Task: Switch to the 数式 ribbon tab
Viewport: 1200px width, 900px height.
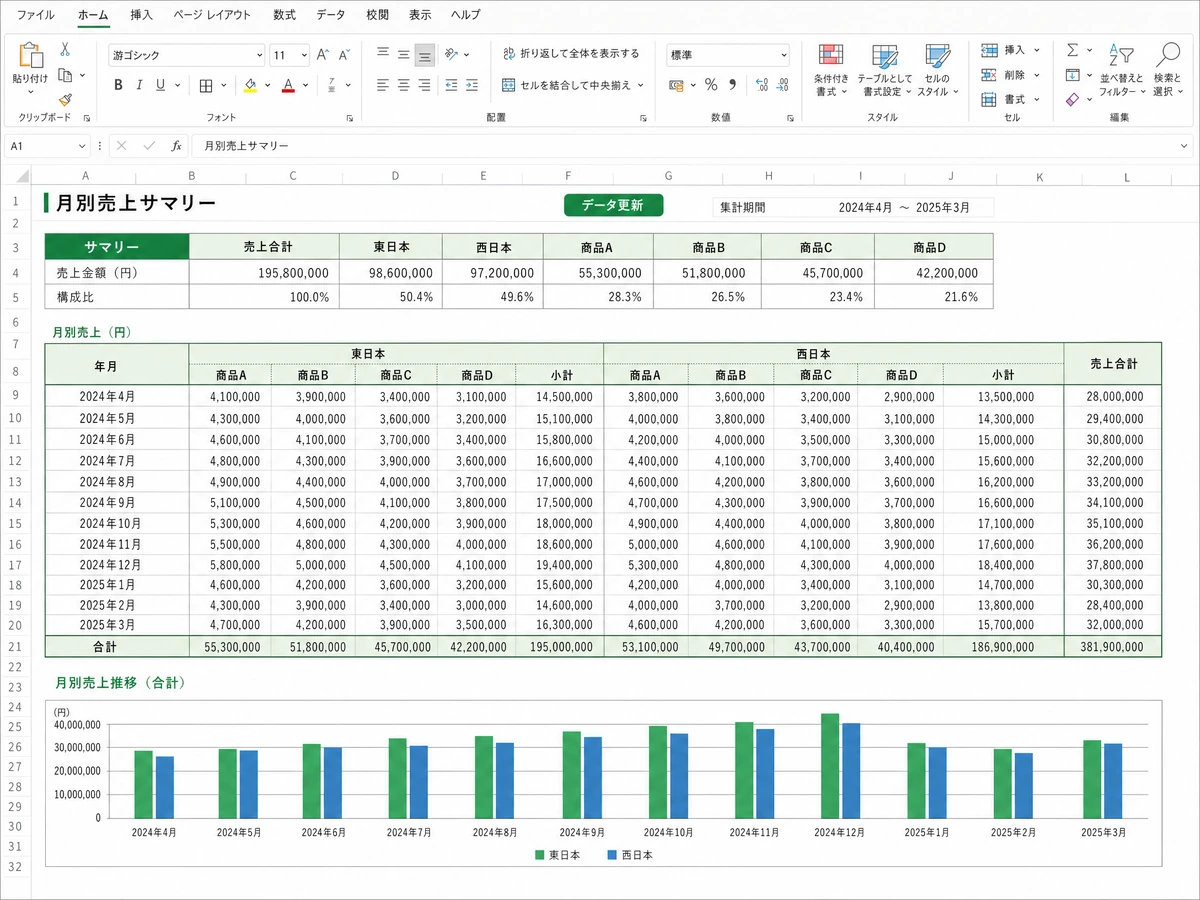Action: pyautogui.click(x=284, y=15)
